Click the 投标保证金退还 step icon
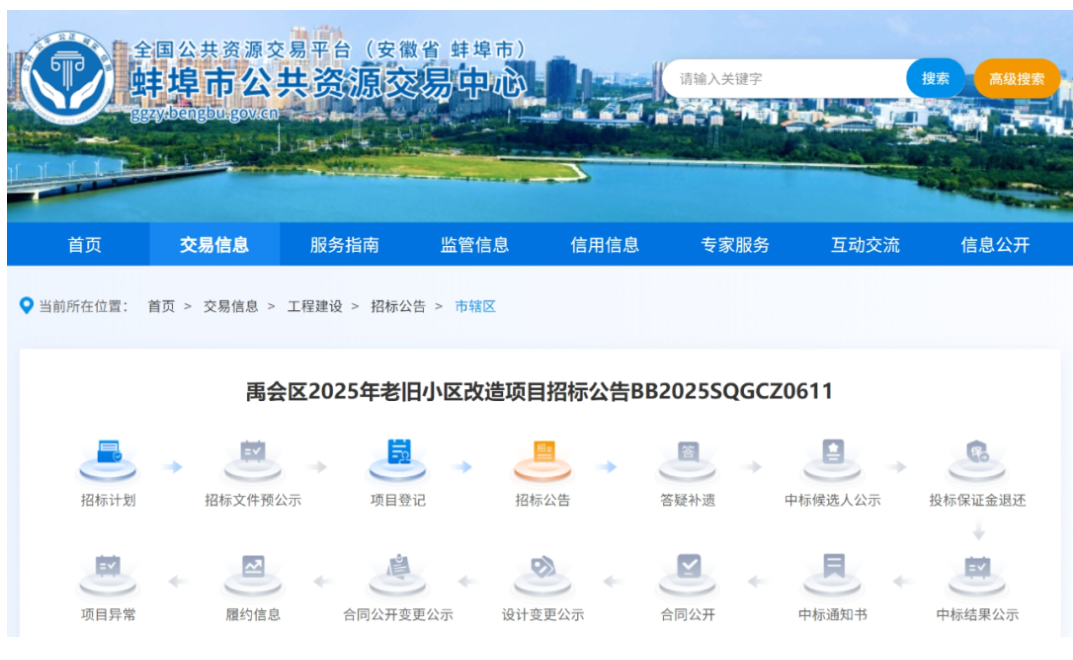This screenshot has height=660, width=1073. tap(977, 459)
